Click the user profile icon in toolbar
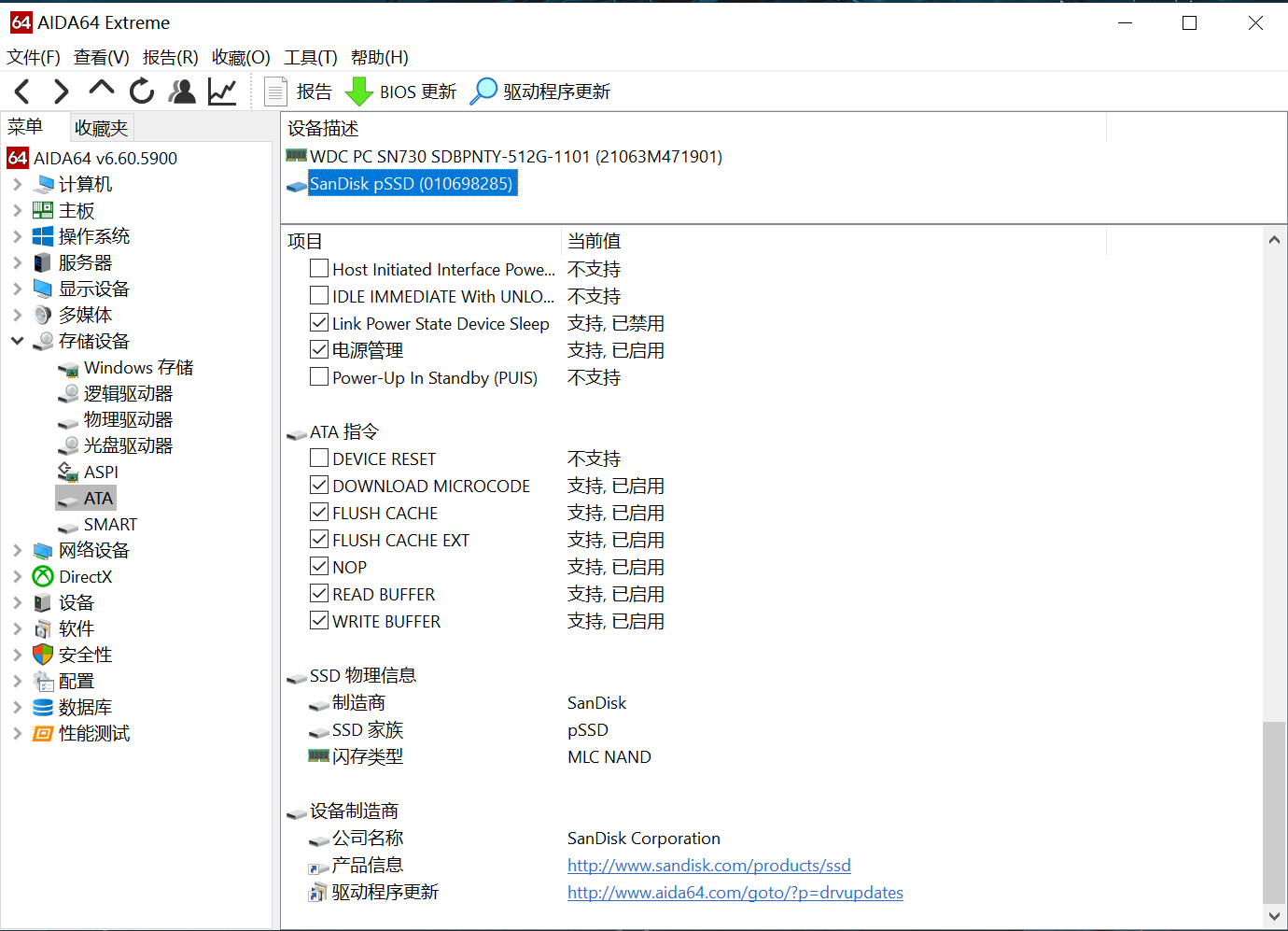The width and height of the screenshot is (1288, 931). pyautogui.click(x=182, y=92)
